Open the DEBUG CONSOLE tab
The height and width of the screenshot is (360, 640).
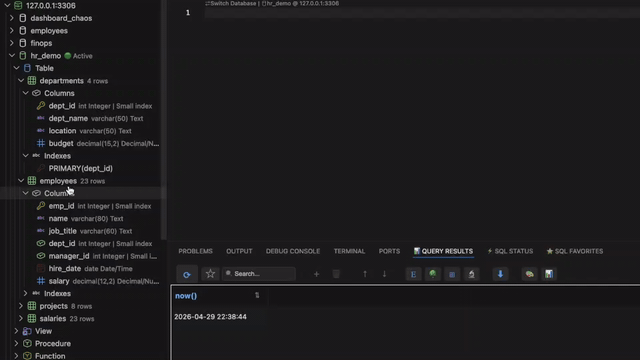(x=293, y=251)
